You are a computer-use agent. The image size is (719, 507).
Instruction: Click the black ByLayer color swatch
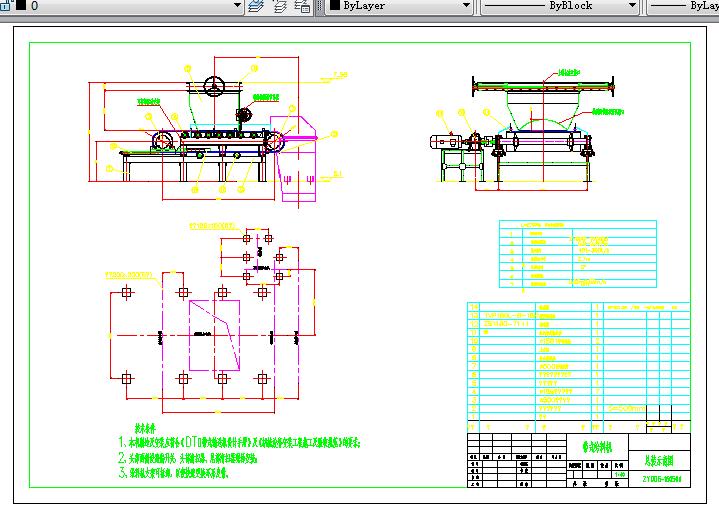tap(335, 6)
